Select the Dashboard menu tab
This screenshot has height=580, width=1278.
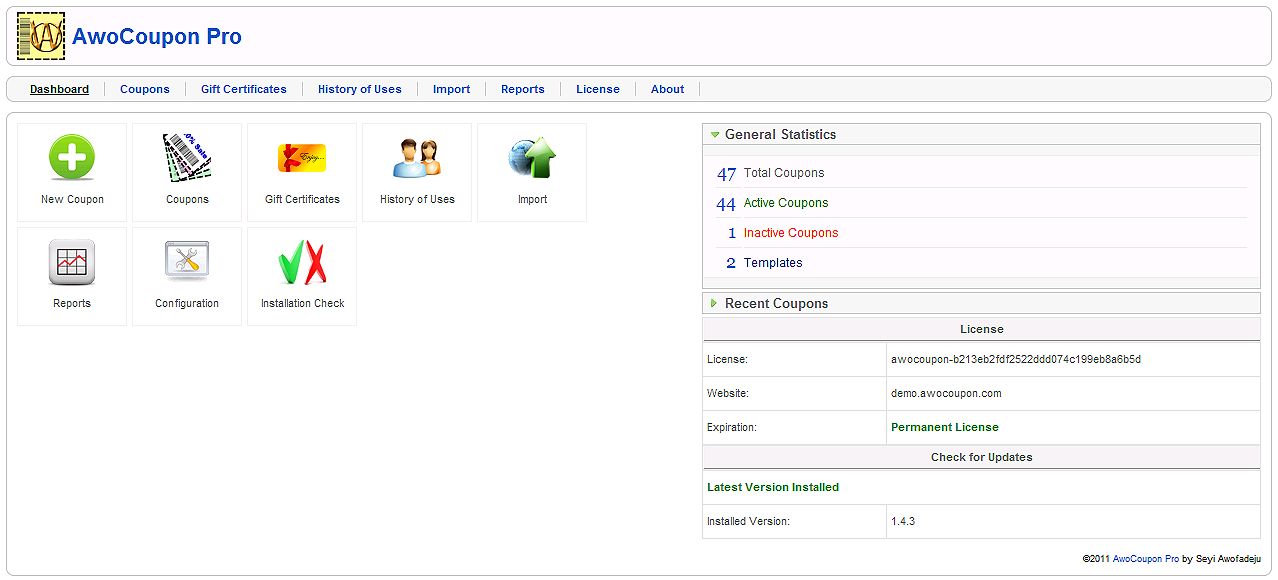click(x=59, y=89)
